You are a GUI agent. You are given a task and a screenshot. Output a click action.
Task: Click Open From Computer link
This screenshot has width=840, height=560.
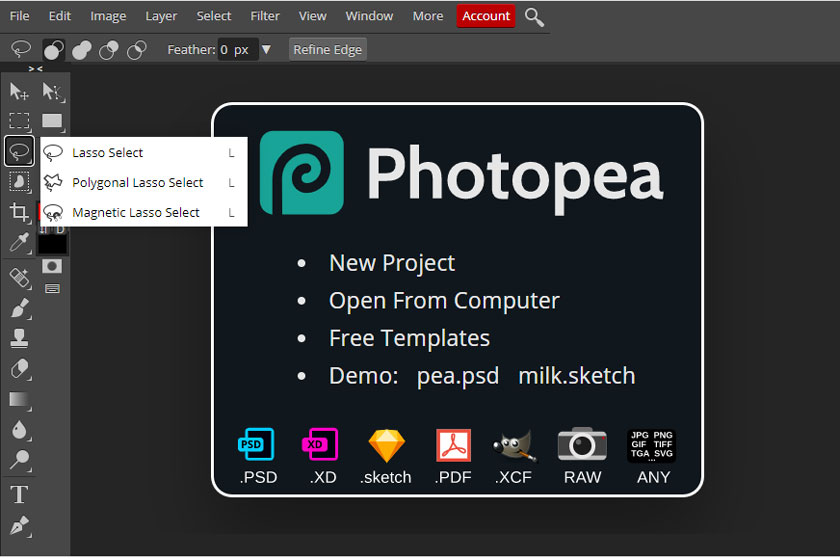444,301
